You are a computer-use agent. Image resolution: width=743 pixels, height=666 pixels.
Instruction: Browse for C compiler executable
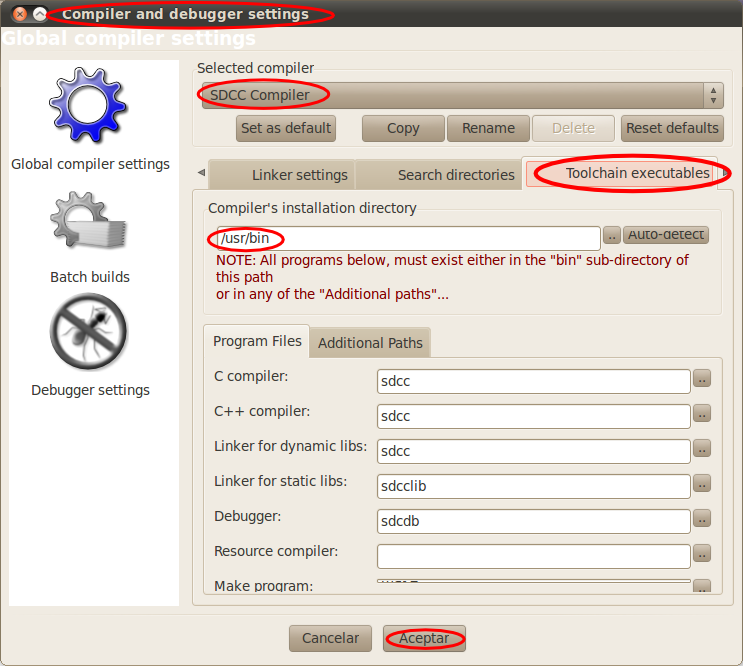tap(702, 380)
